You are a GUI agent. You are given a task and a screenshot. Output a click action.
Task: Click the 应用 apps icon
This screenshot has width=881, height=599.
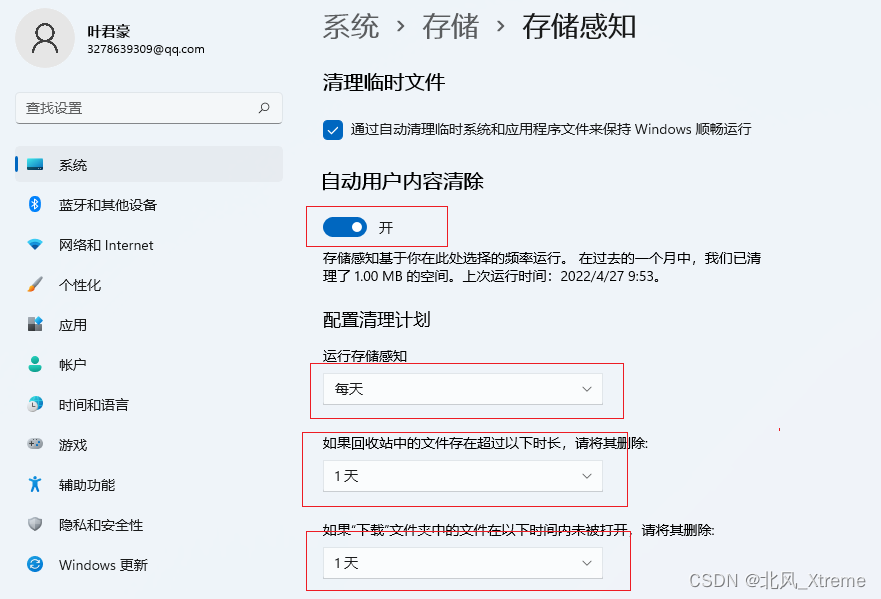pyautogui.click(x=35, y=324)
